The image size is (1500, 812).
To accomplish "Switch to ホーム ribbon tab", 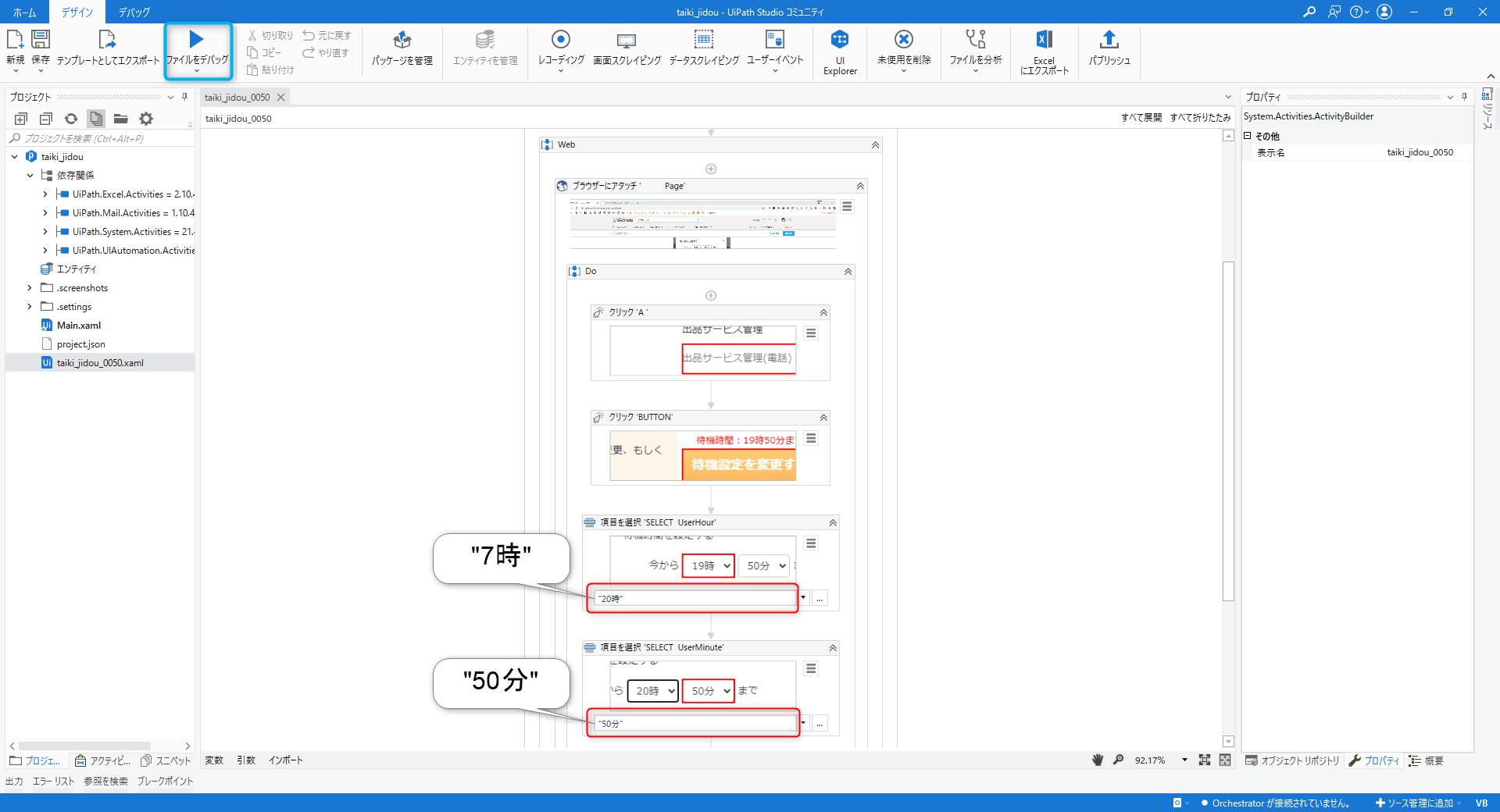I will [x=24, y=12].
